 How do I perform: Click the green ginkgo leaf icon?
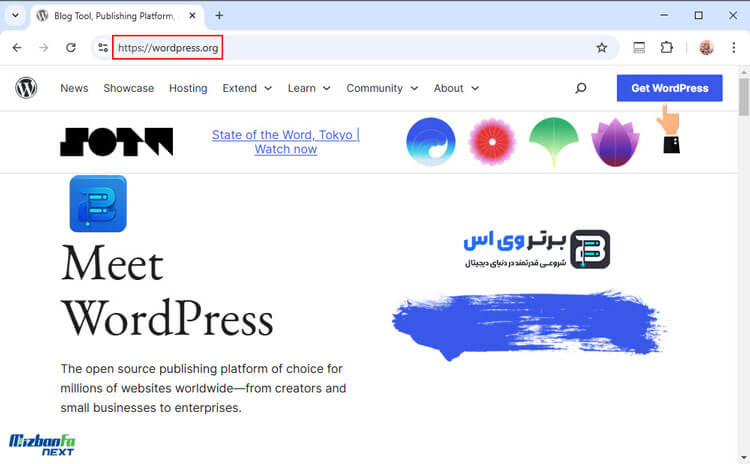tap(554, 142)
